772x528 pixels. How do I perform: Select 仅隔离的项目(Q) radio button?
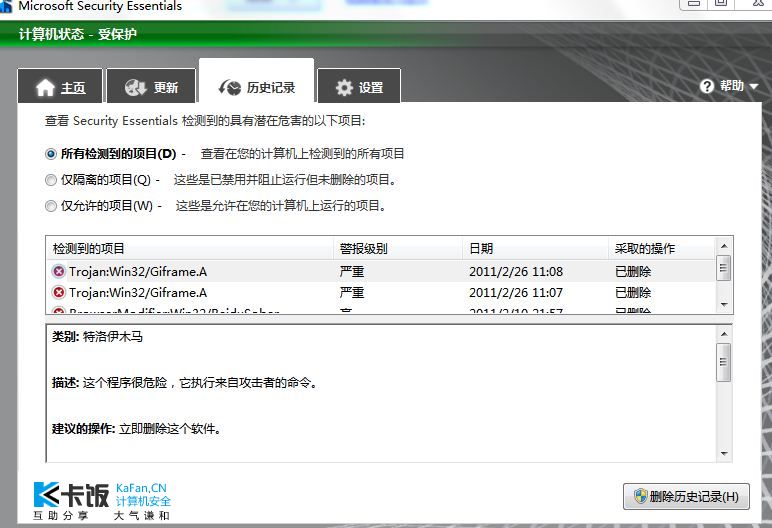point(51,180)
